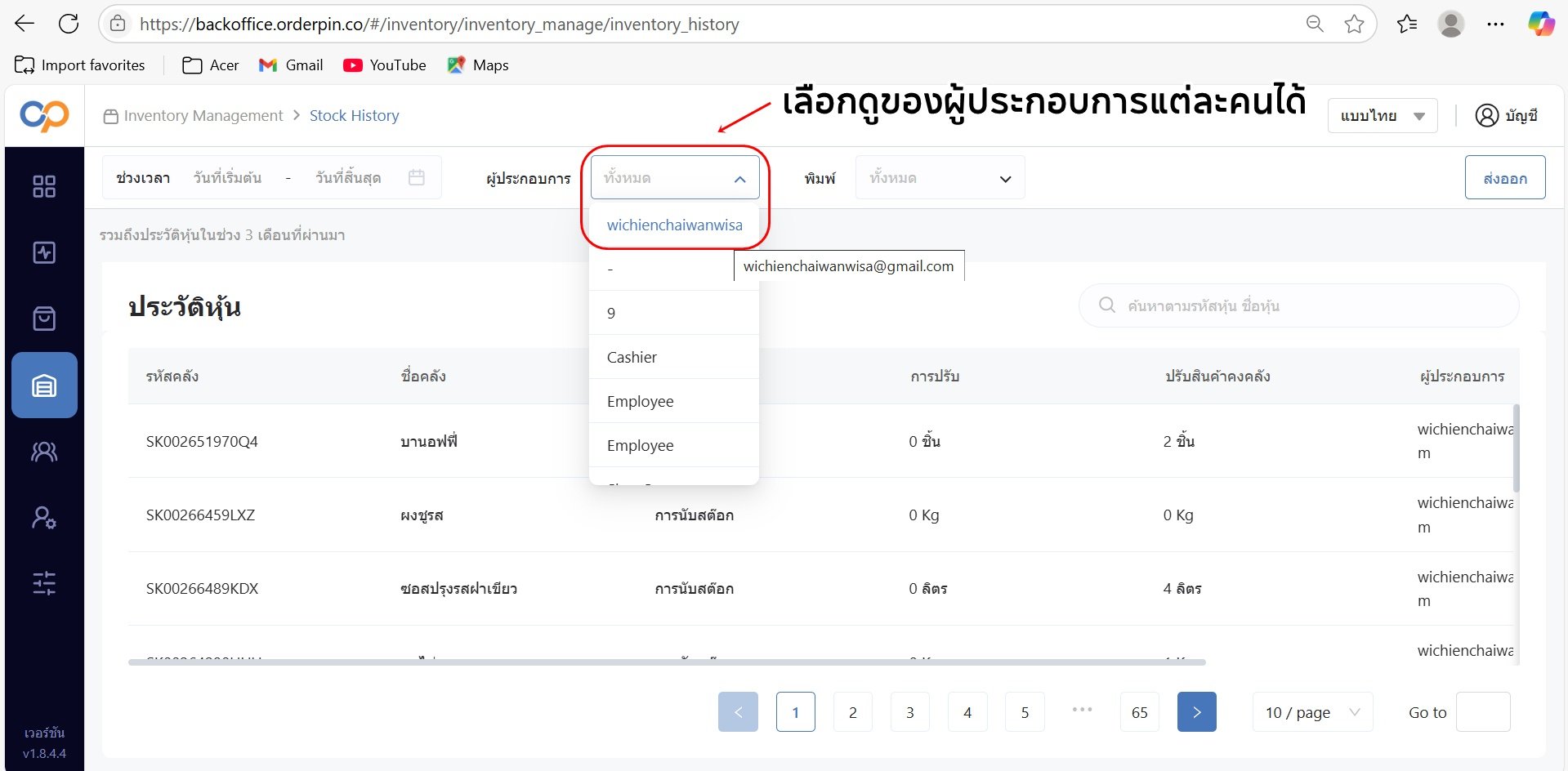Click Inventory Management breadcrumb

[x=203, y=116]
